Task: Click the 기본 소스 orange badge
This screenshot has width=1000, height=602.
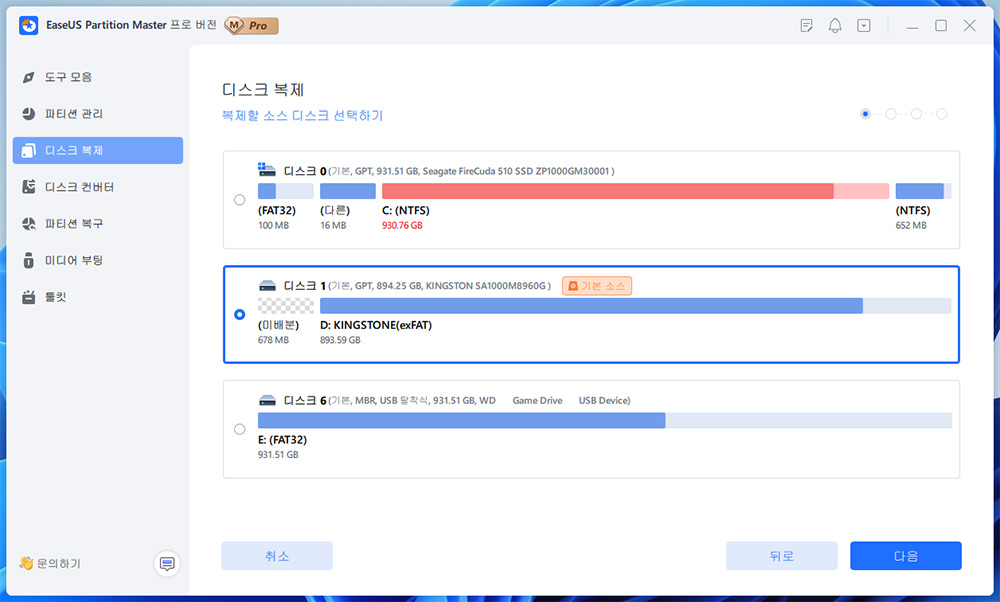Action: click(597, 286)
